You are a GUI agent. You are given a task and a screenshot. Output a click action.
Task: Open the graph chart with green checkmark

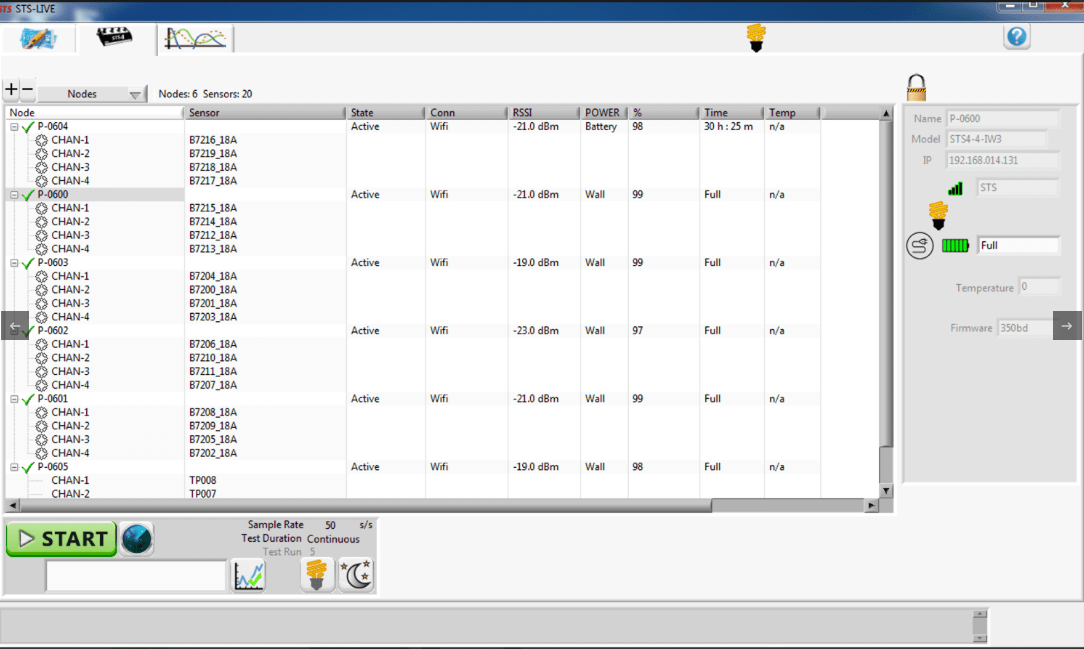[248, 576]
